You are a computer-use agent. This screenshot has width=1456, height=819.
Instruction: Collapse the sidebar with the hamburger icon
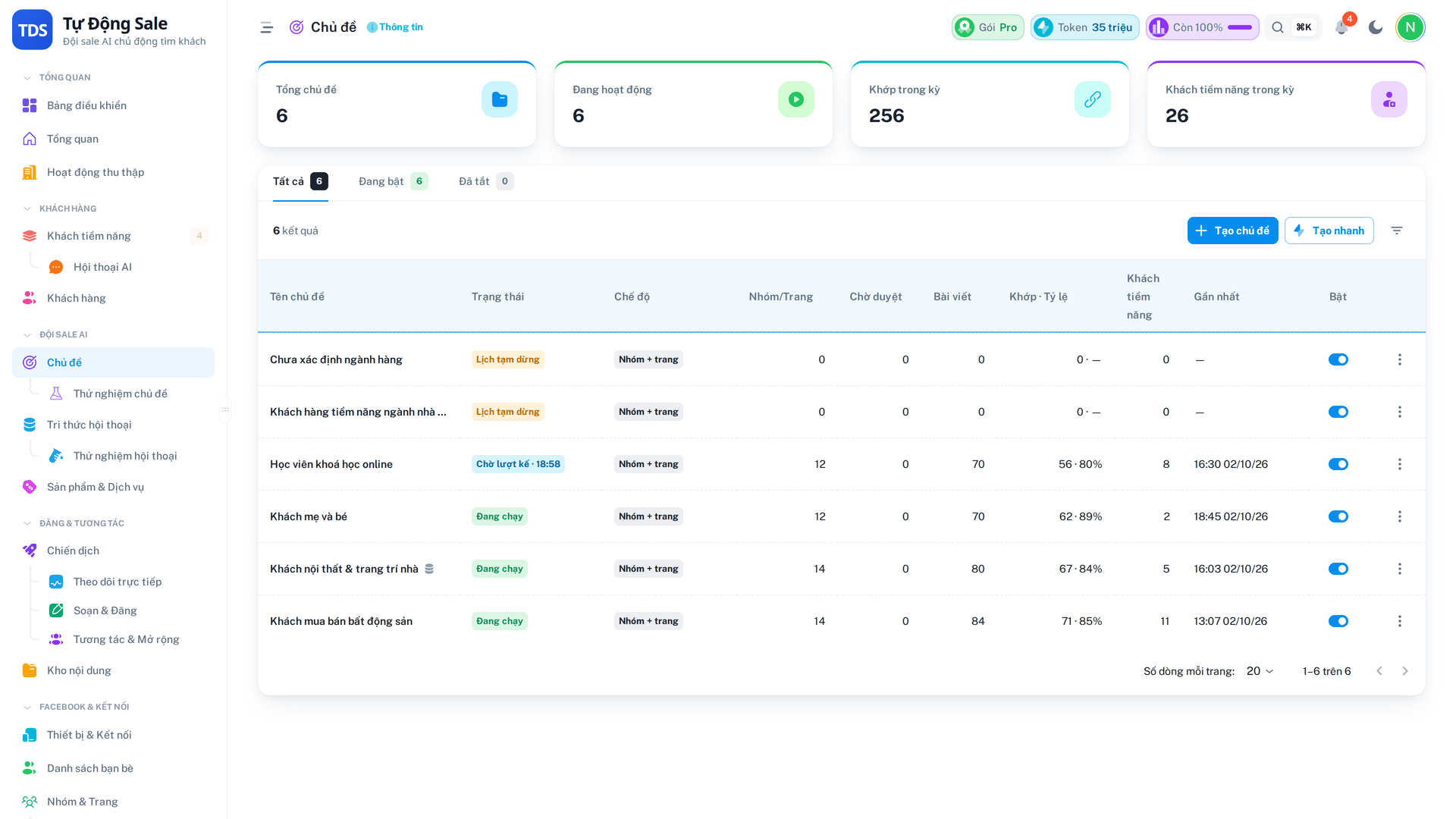click(x=266, y=27)
